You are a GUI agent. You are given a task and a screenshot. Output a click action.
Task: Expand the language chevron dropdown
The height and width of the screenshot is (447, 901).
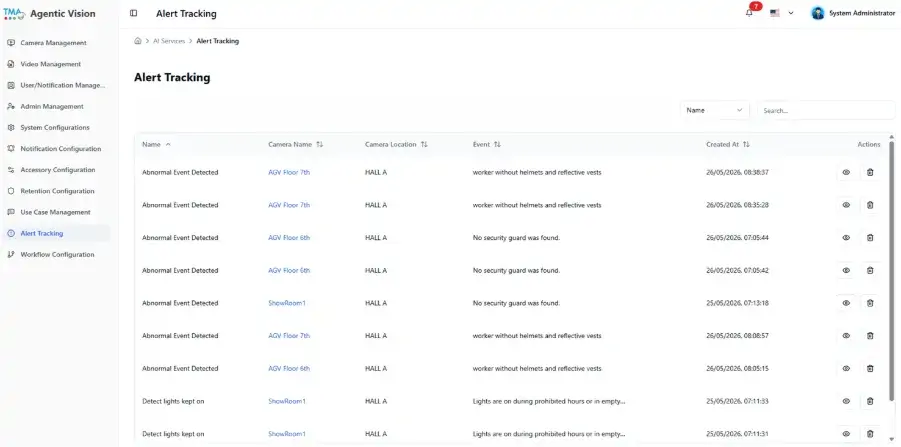coord(791,13)
